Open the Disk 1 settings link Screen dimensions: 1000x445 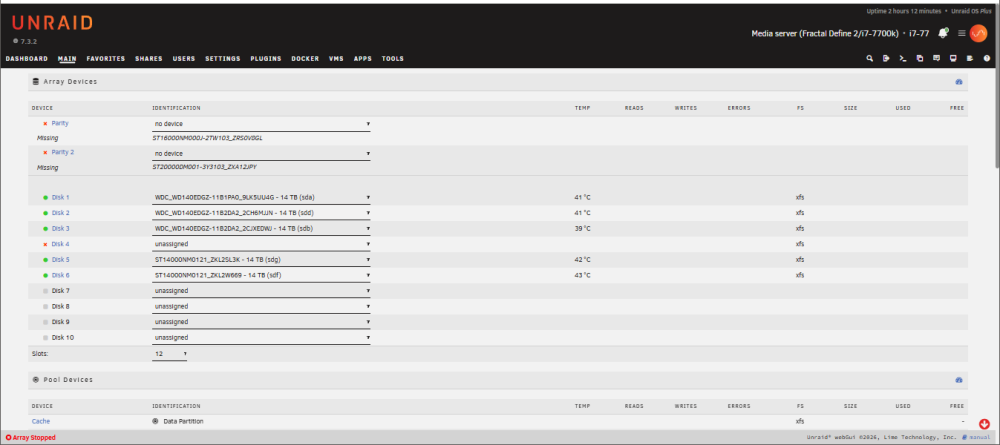(x=61, y=198)
